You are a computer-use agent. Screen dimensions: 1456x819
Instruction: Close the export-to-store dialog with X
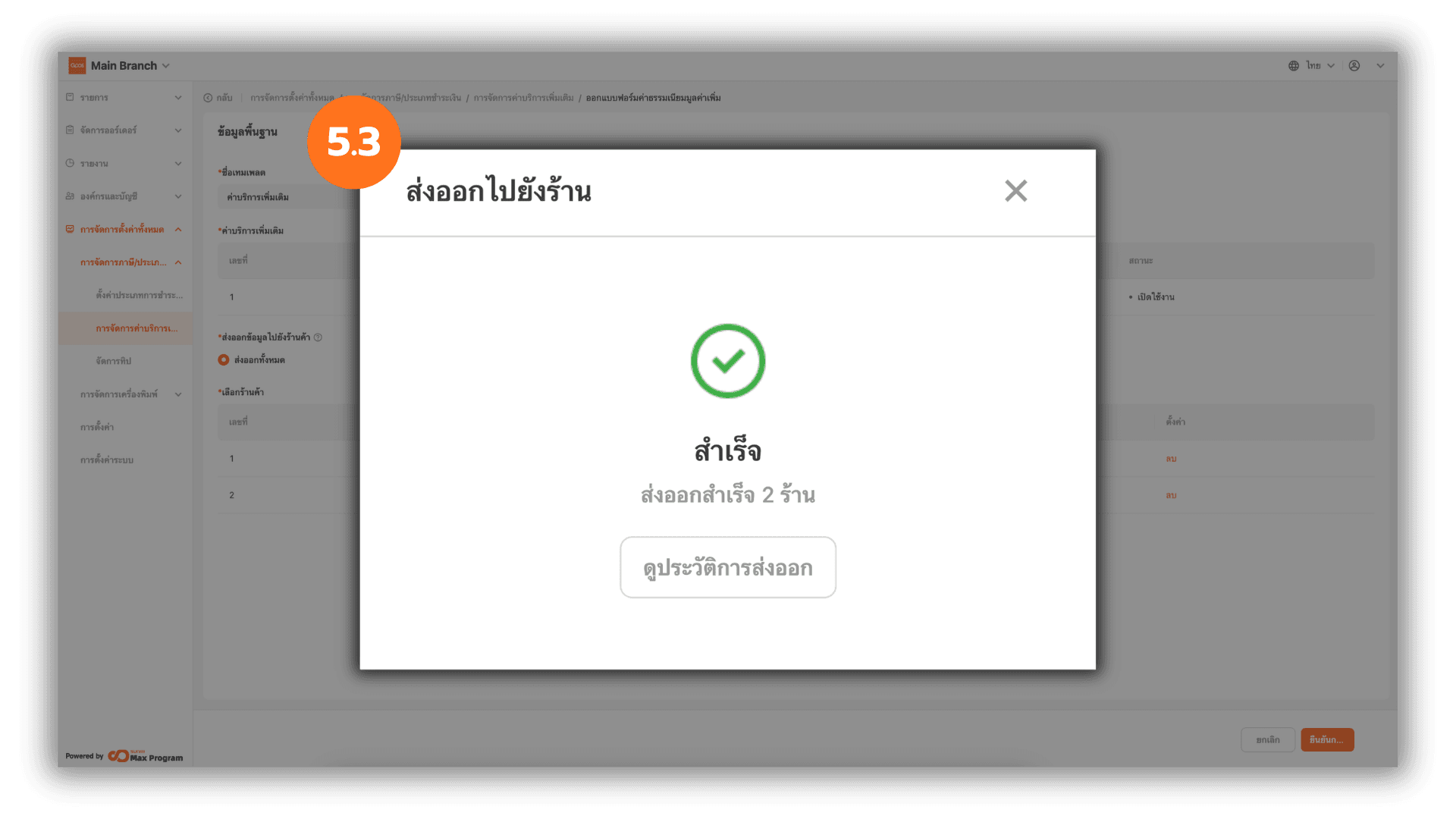[1015, 190]
